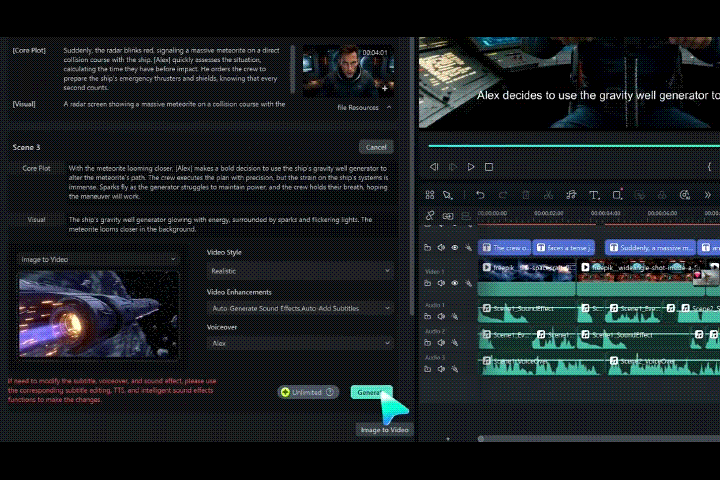
Task: Select first freepik spaceship video clip
Action: point(527,277)
